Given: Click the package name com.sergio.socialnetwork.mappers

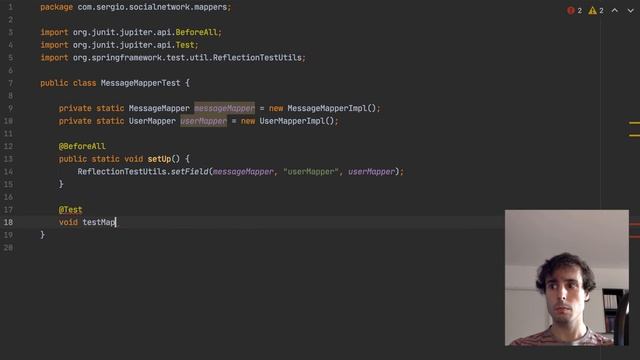Looking at the screenshot, I should point(152,7).
